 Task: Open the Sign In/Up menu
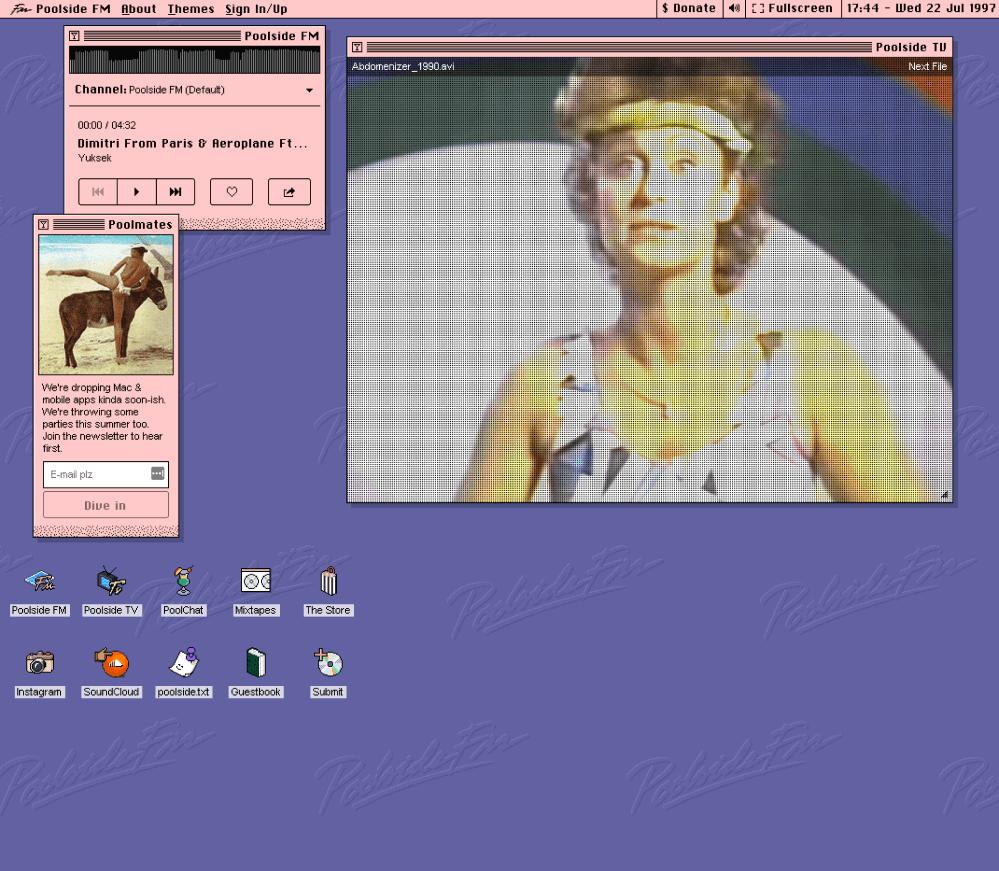click(x=256, y=9)
